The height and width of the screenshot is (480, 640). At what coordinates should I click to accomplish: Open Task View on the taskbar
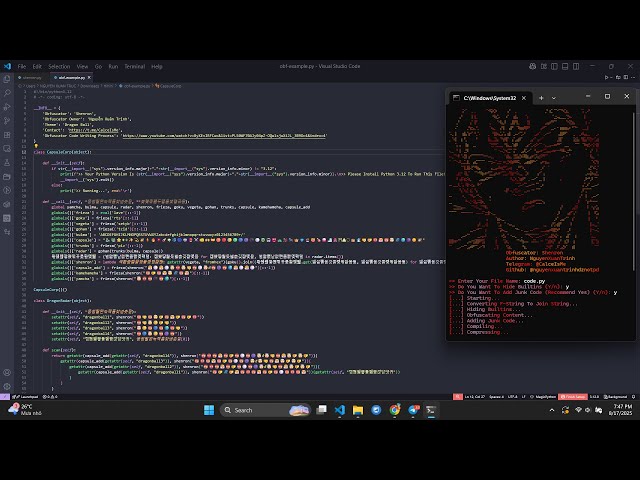coord(322,410)
